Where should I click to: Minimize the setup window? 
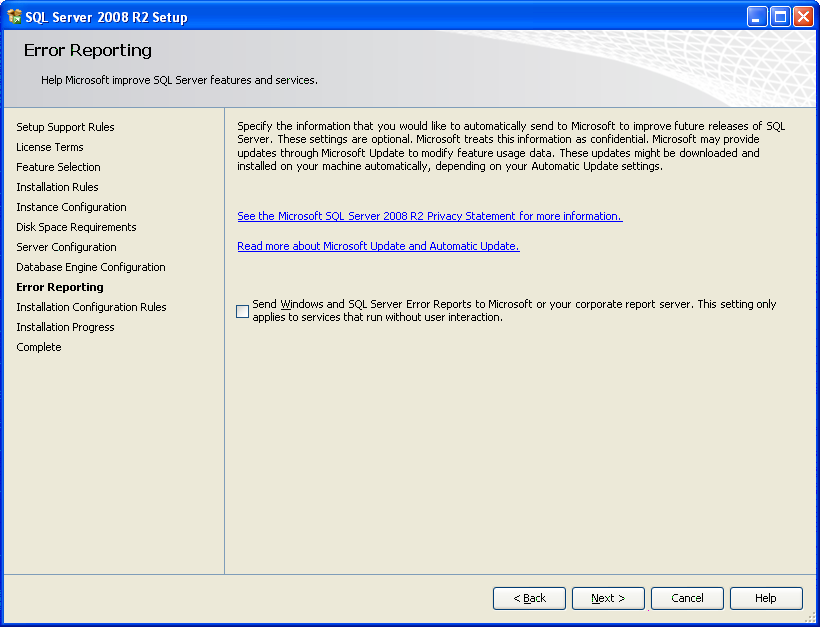coord(758,16)
